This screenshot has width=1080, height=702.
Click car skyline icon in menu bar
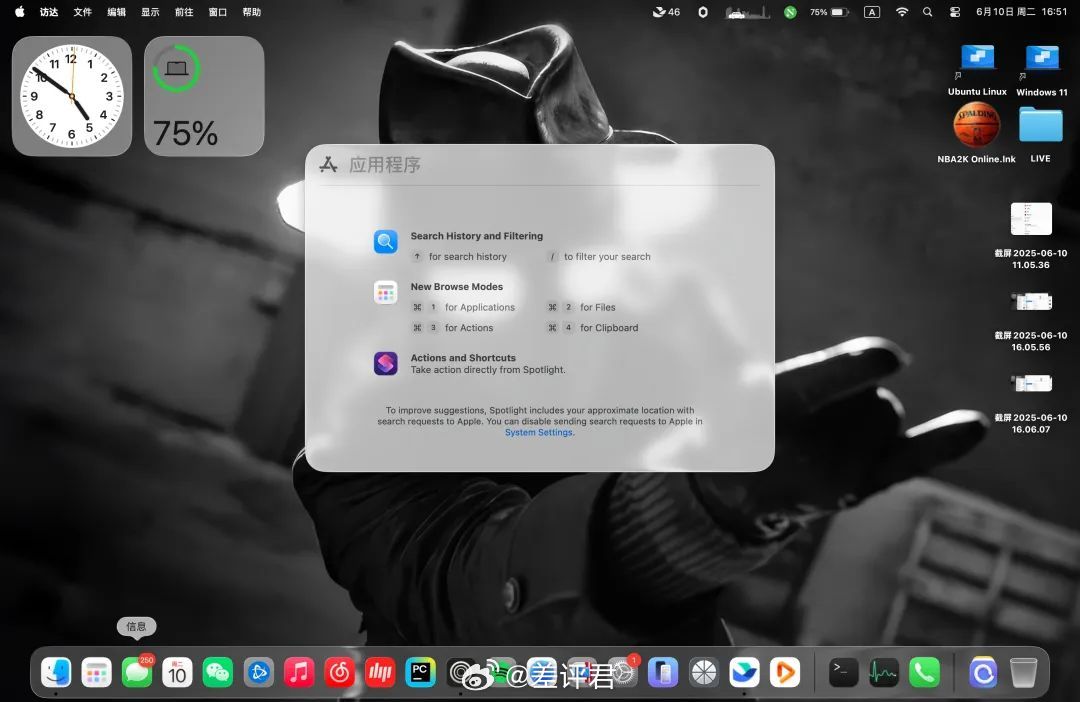747,12
